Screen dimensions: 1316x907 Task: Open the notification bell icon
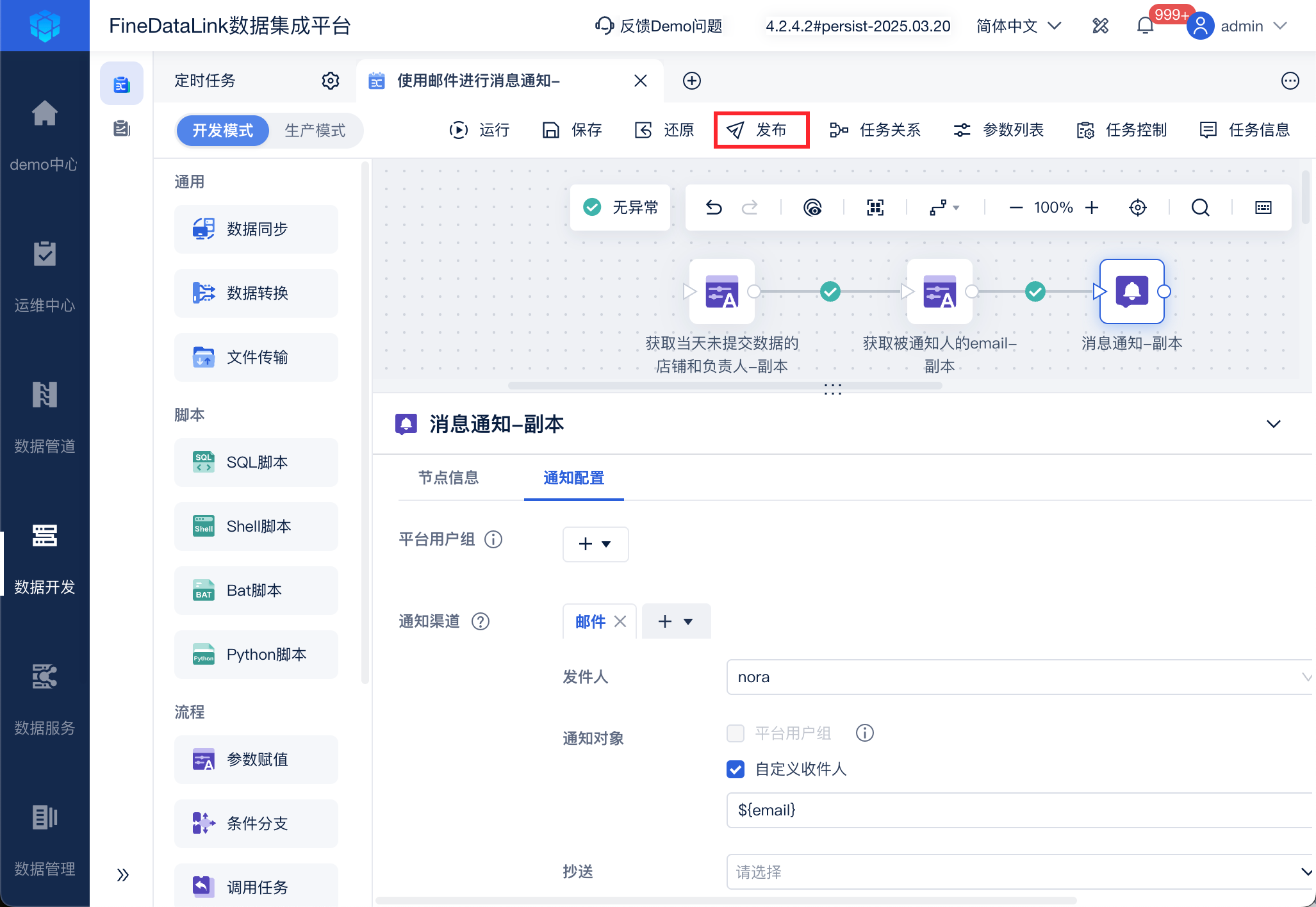click(1146, 26)
